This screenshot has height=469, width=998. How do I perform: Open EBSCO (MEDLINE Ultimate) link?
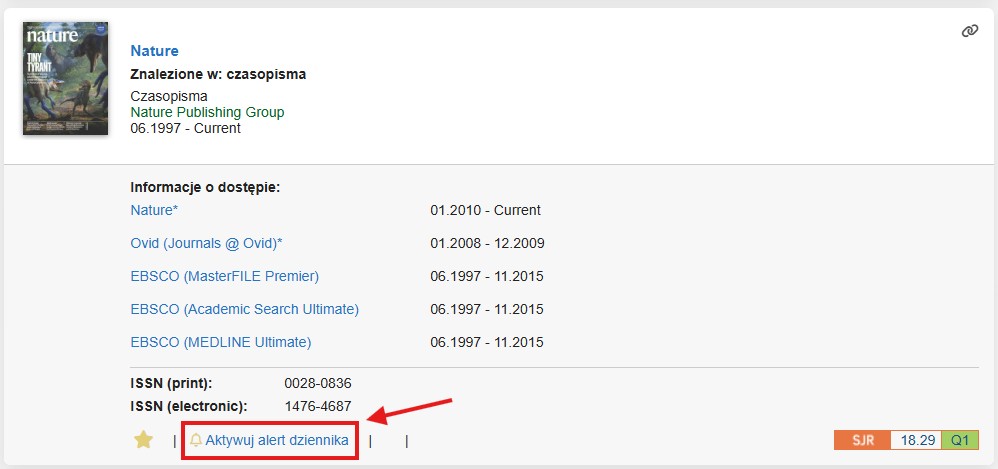click(x=221, y=342)
